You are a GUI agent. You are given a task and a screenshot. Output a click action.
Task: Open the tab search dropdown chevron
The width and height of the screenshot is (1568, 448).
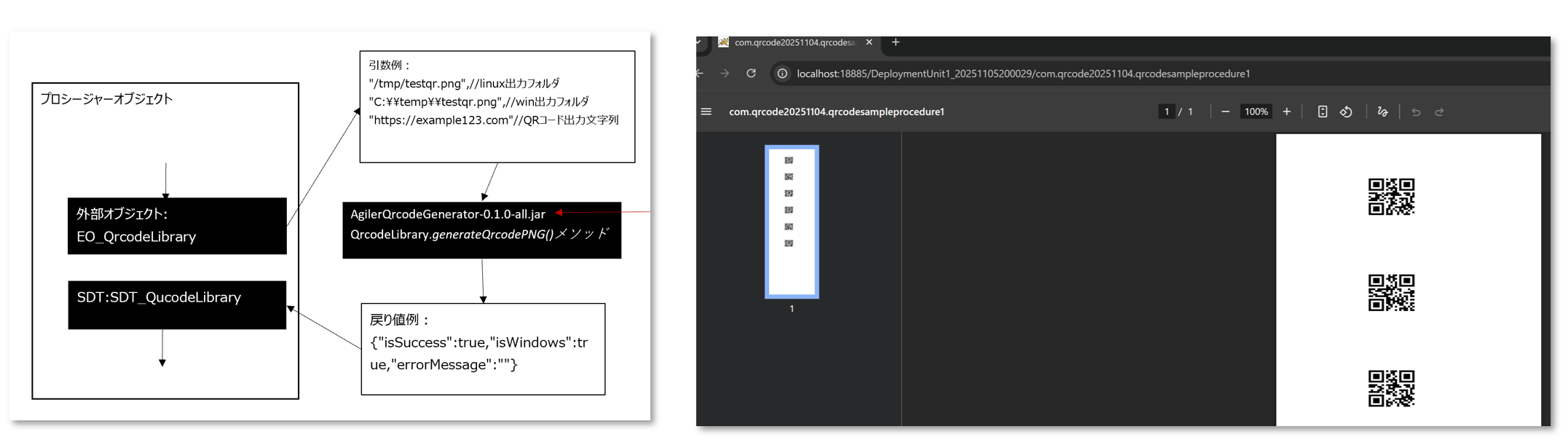[700, 42]
